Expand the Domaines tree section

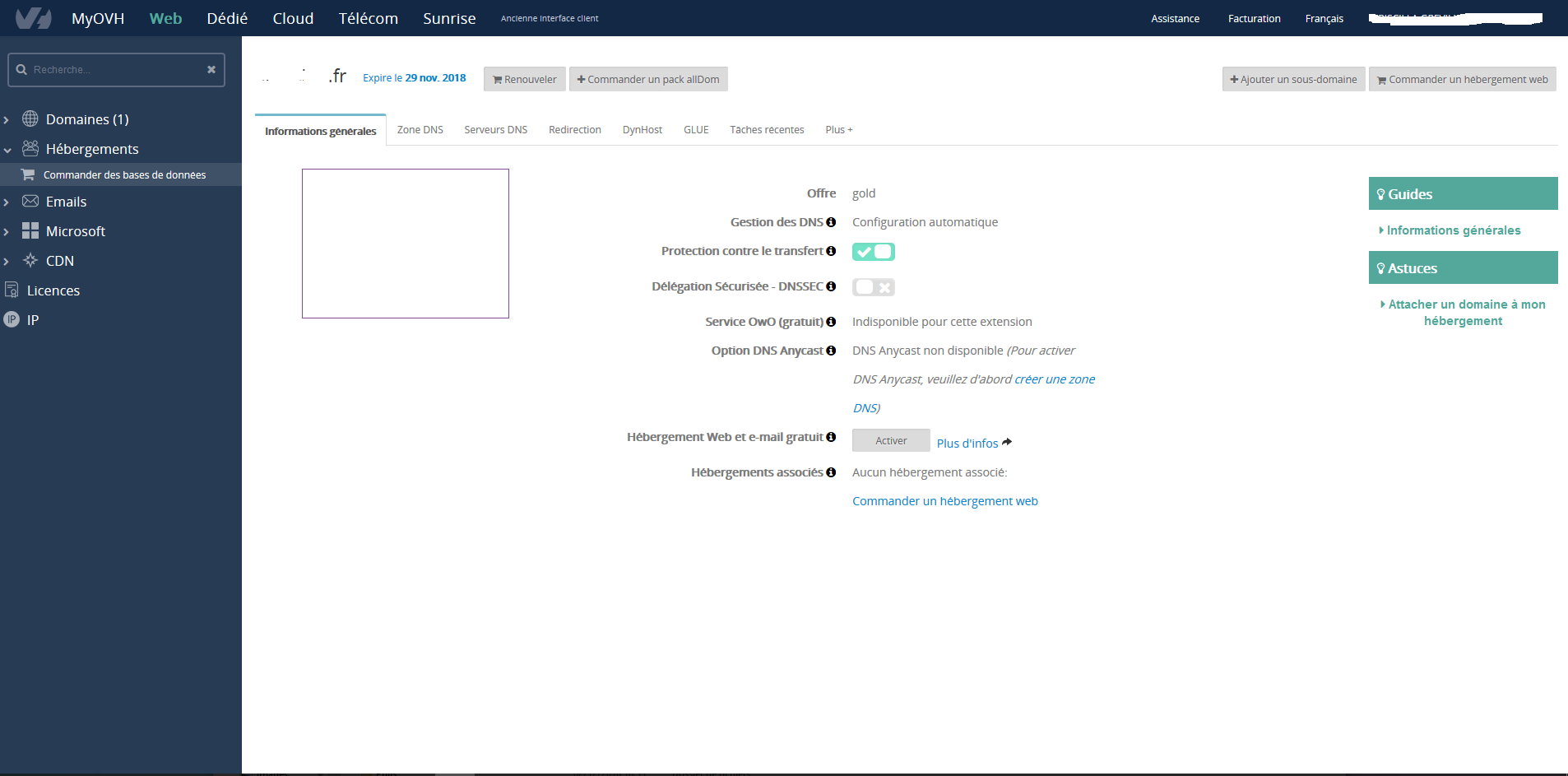point(7,120)
